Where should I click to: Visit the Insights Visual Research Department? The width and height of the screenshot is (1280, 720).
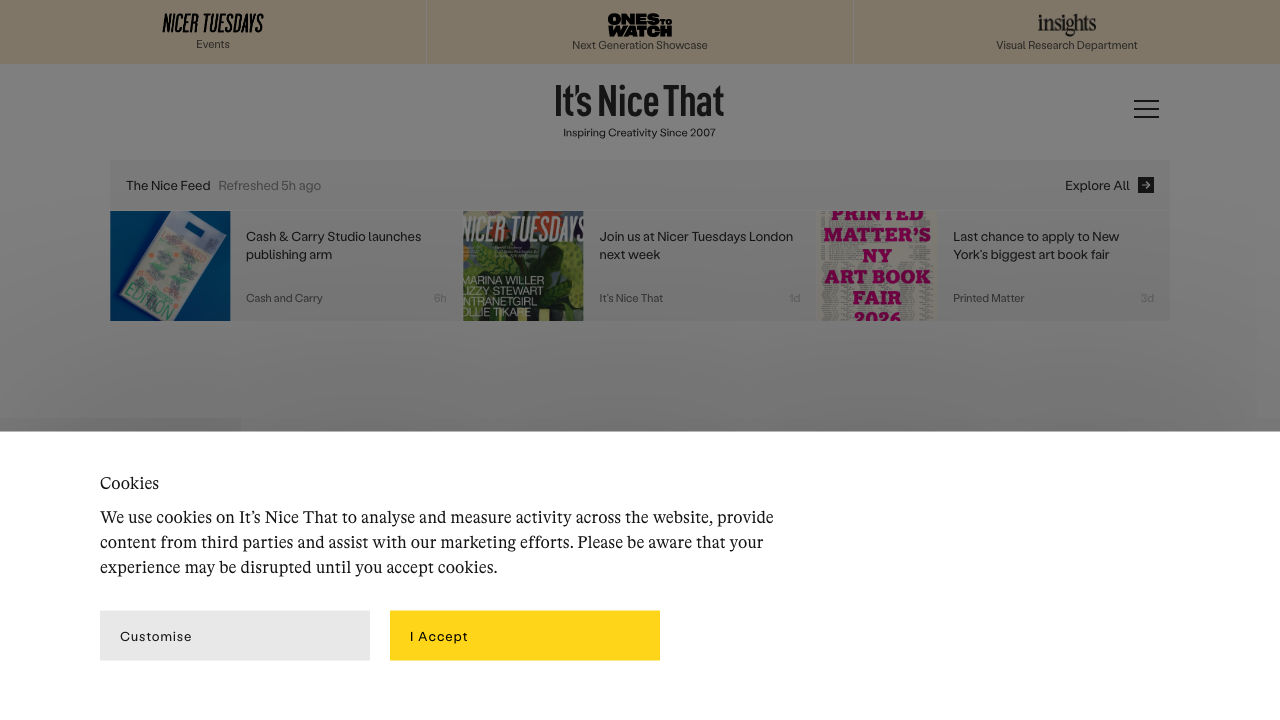click(1066, 25)
